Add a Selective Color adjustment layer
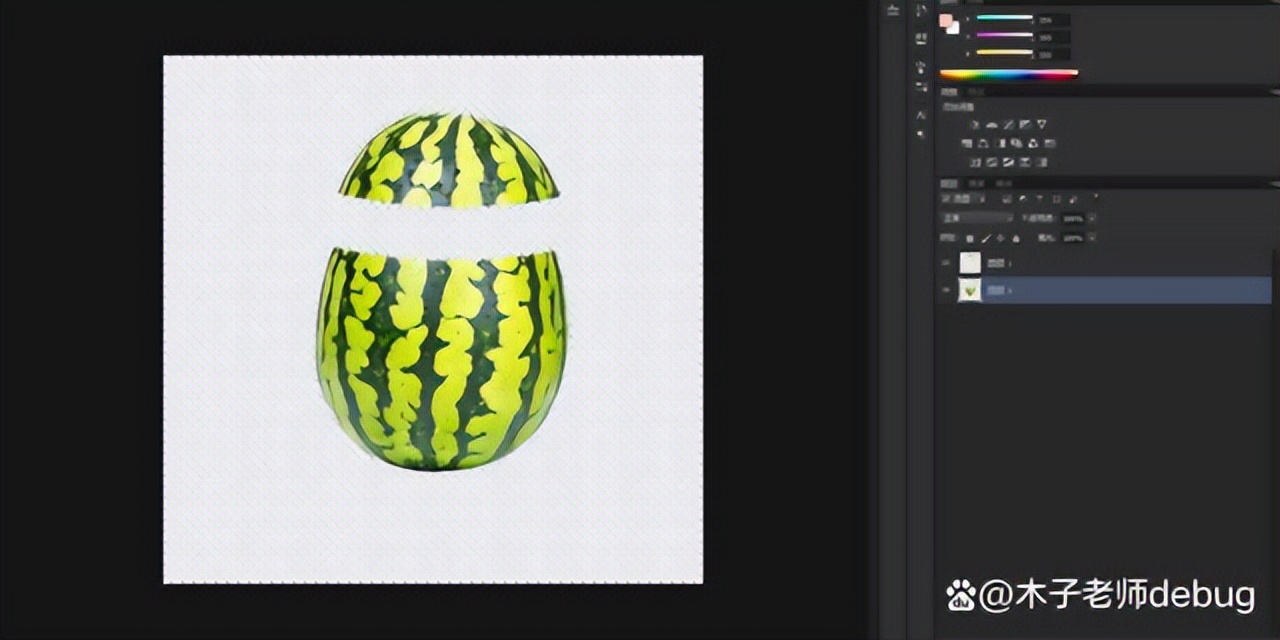 [x=1025, y=162]
